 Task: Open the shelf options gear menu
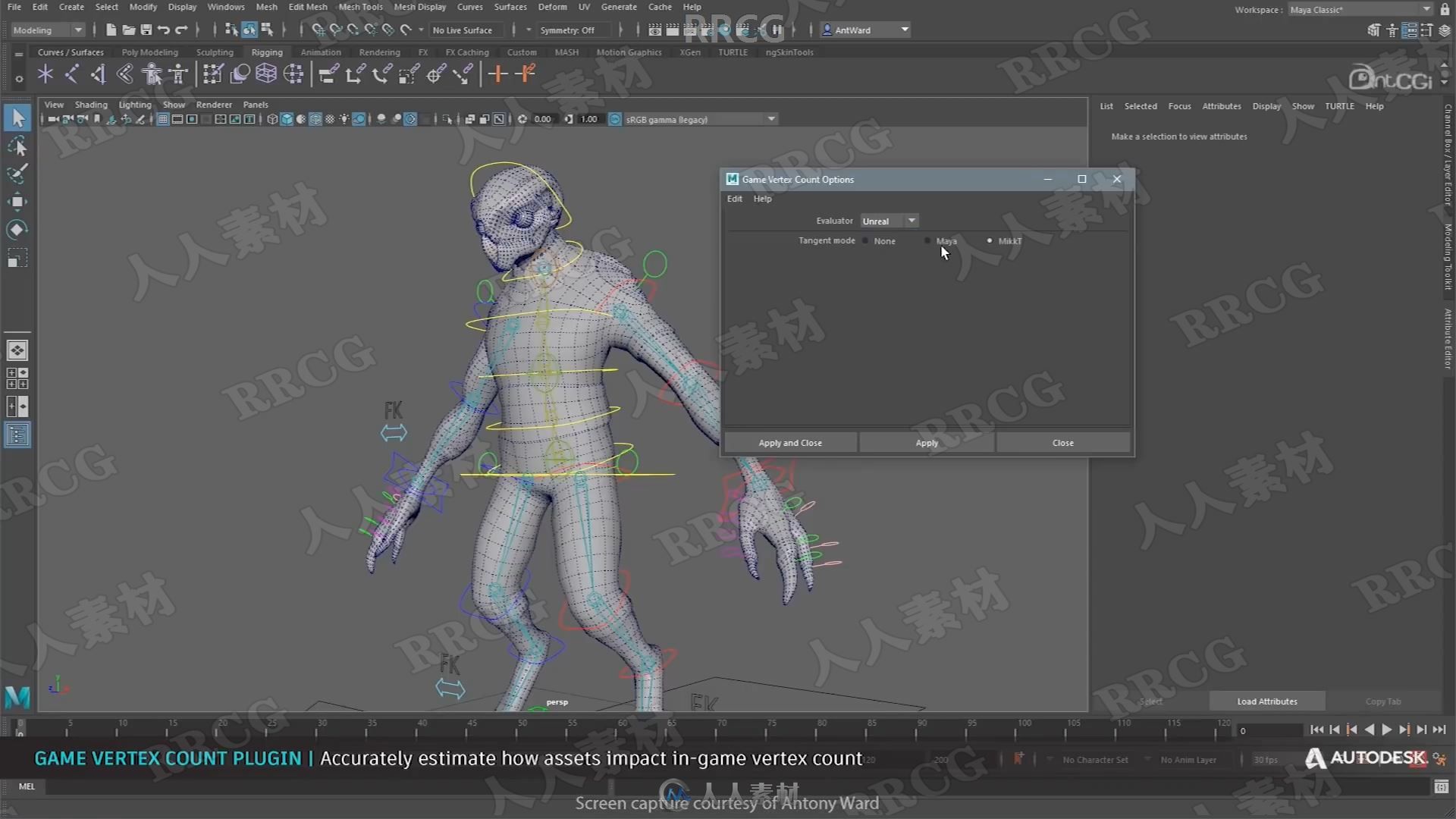pyautogui.click(x=19, y=78)
